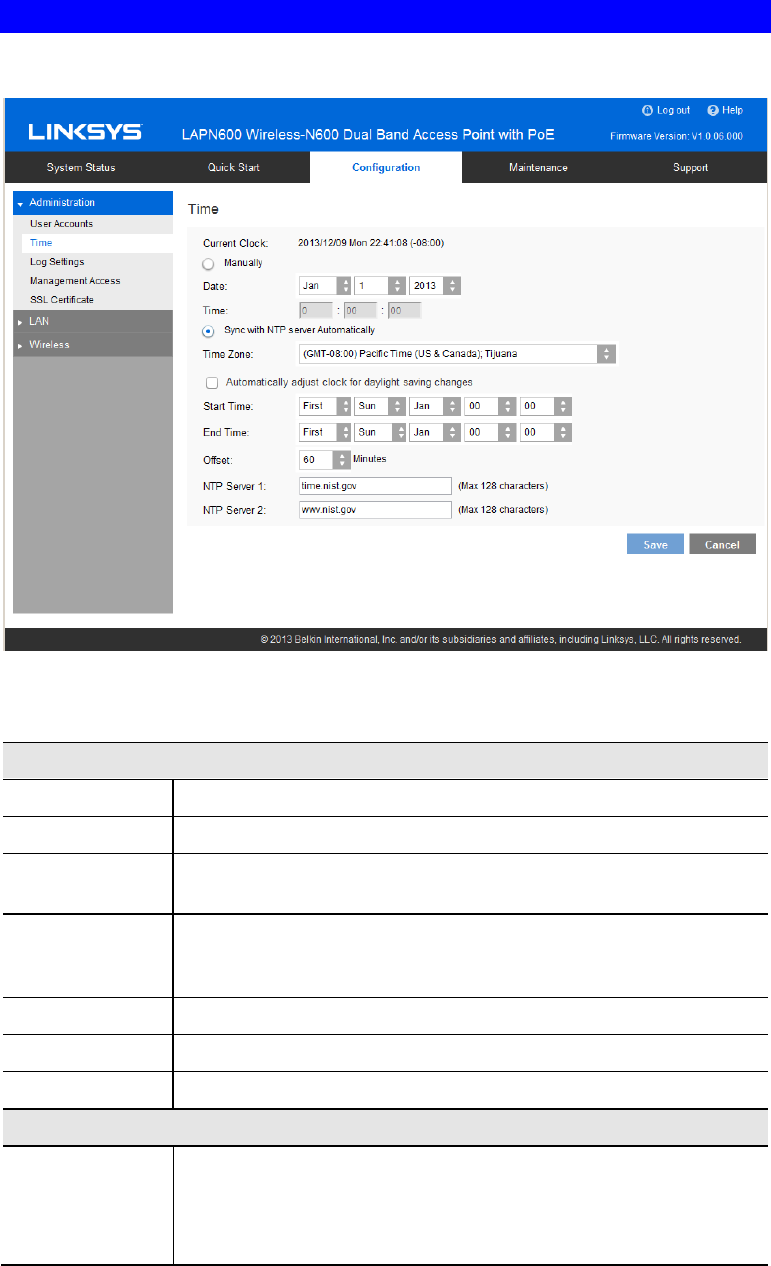
Task: Open Start Time weekday dropdown showing Sun
Action: tap(380, 406)
